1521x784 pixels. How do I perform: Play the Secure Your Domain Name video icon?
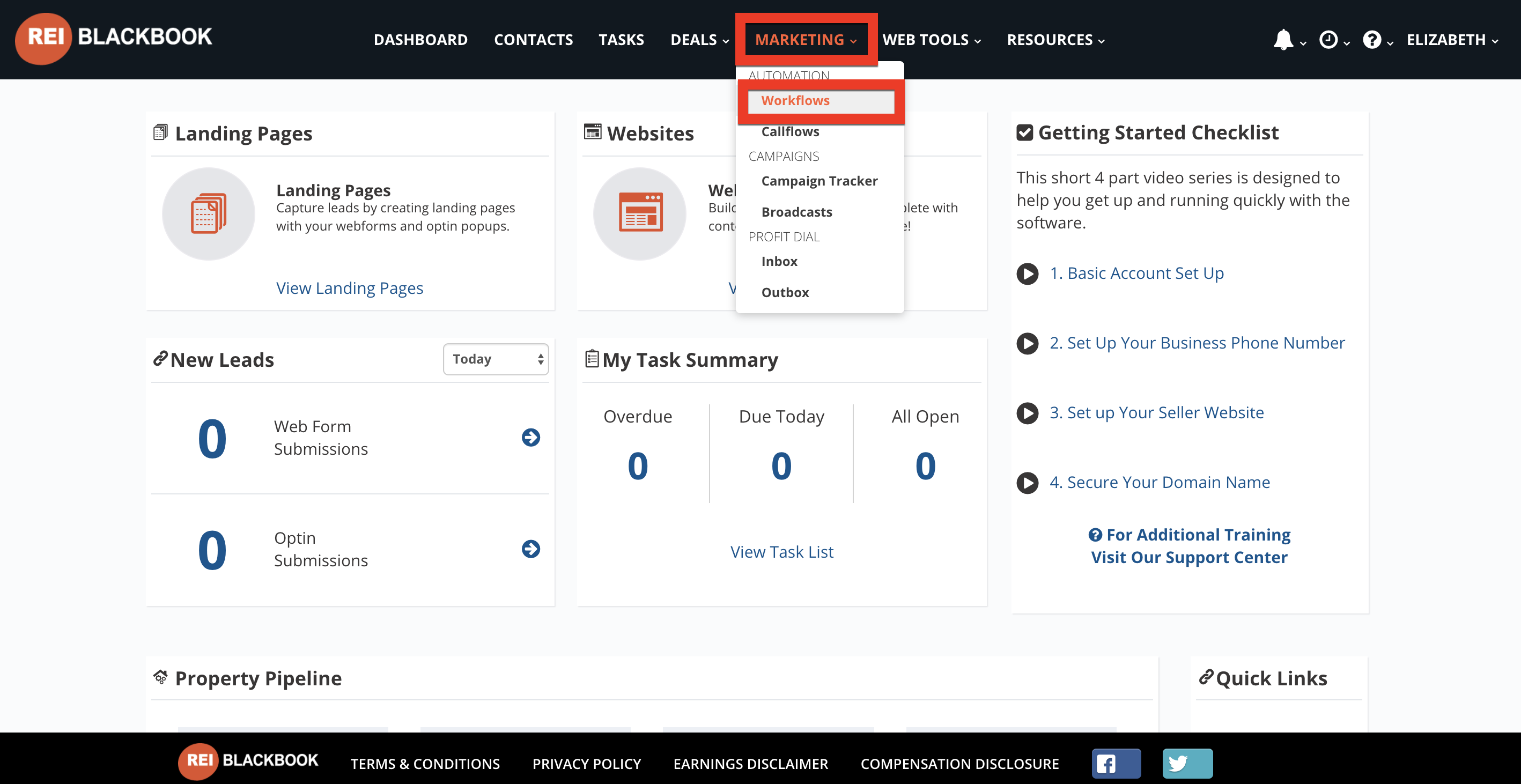coord(1028,482)
